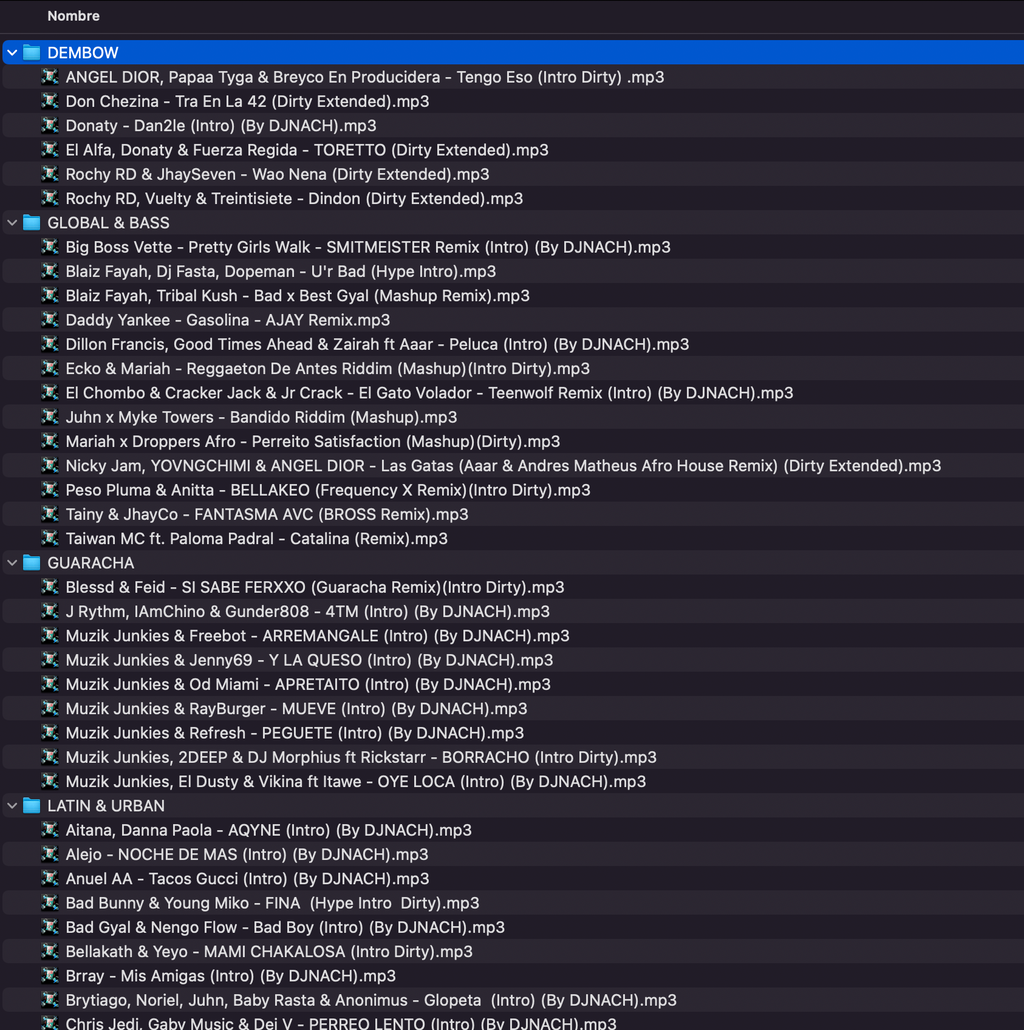Select file Muzik Junkies & Od Miami - APRETAITO
Image resolution: width=1024 pixels, height=1030 pixels.
coord(308,684)
